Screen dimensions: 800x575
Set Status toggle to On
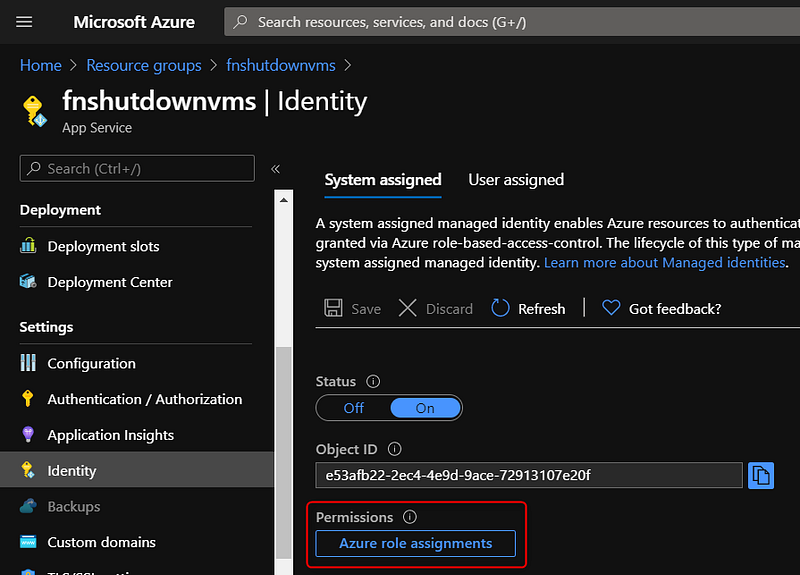coord(425,408)
